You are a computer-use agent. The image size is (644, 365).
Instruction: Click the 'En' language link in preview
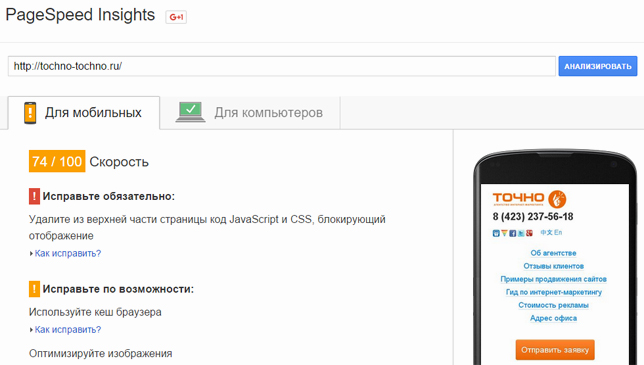(558, 232)
